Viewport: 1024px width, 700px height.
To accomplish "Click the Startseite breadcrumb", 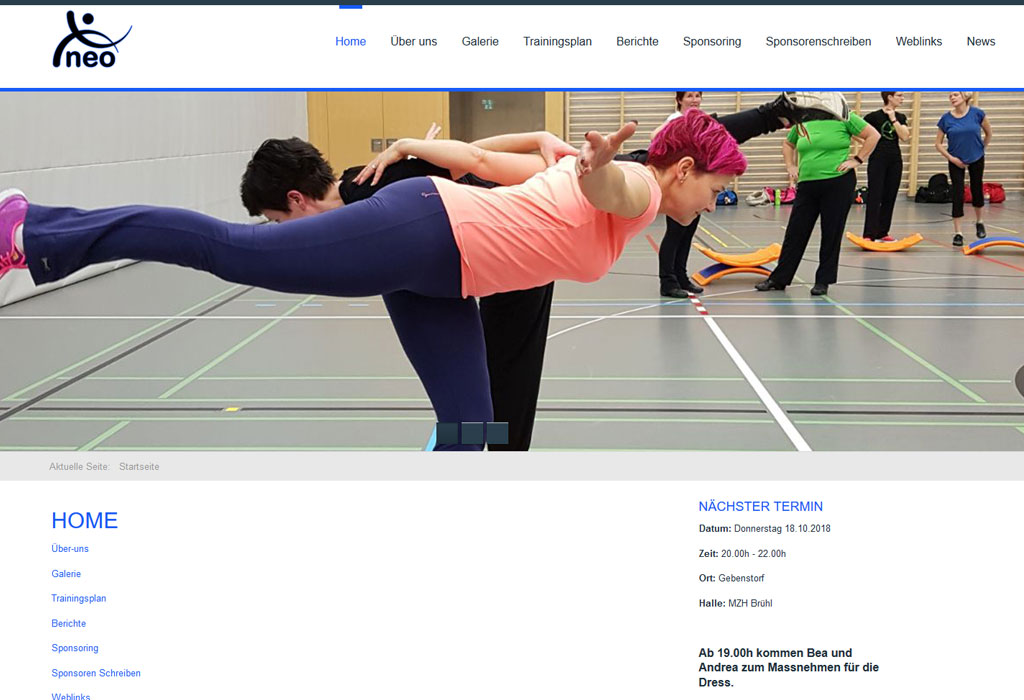I will click(139, 467).
